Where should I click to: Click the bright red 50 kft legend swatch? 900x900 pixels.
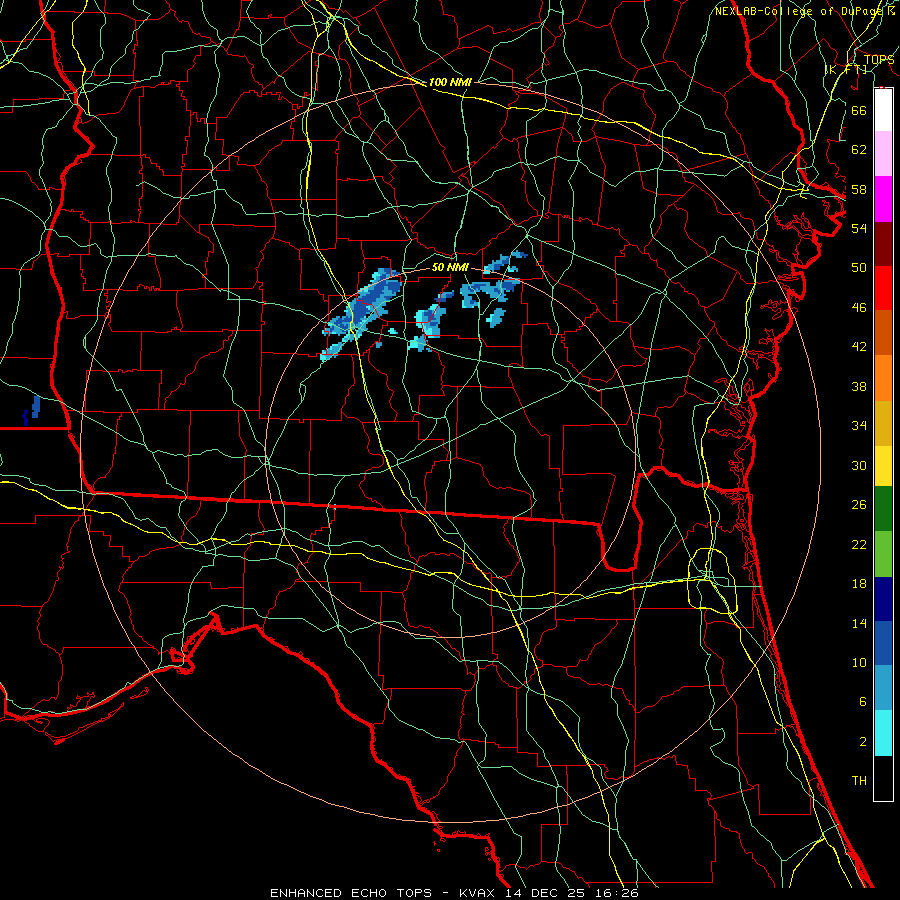[x=883, y=288]
